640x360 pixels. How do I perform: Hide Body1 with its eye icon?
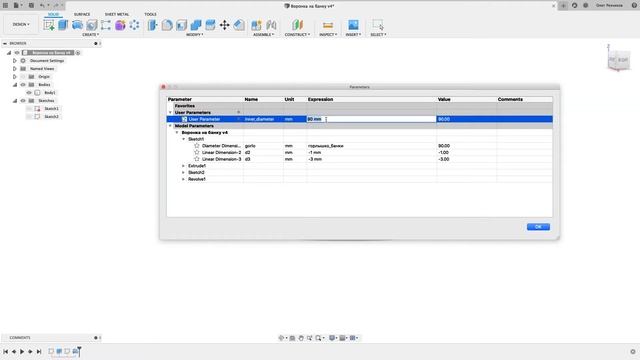tap(29, 93)
